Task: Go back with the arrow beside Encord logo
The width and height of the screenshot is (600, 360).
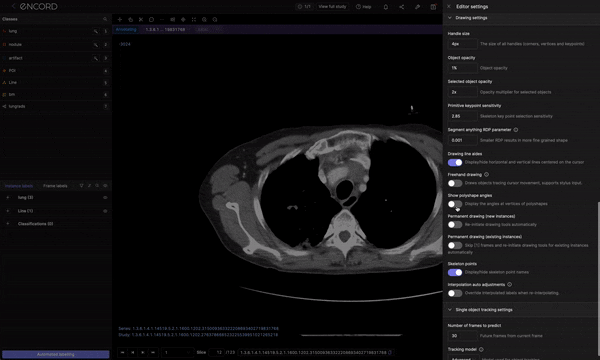Action: (13, 6)
